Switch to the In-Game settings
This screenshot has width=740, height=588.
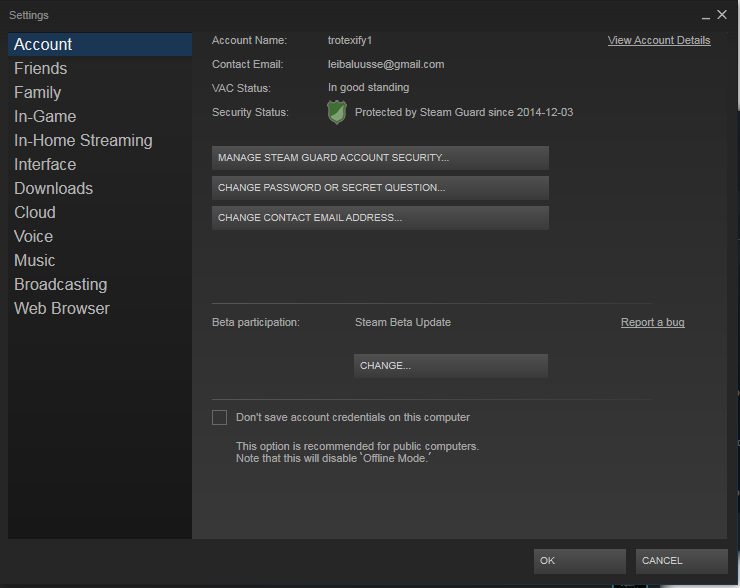tap(100, 117)
